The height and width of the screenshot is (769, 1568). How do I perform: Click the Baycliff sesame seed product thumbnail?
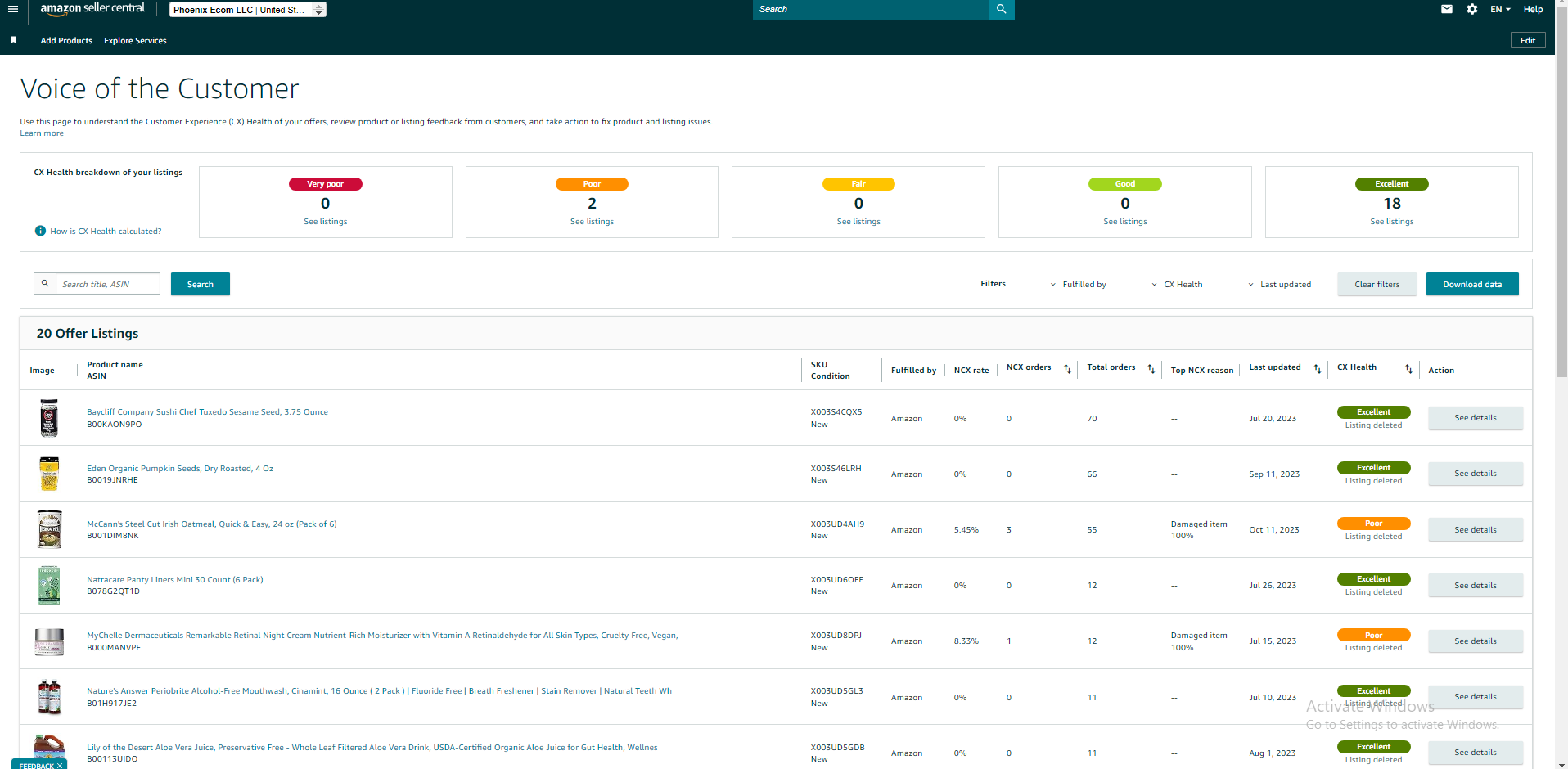[49, 418]
